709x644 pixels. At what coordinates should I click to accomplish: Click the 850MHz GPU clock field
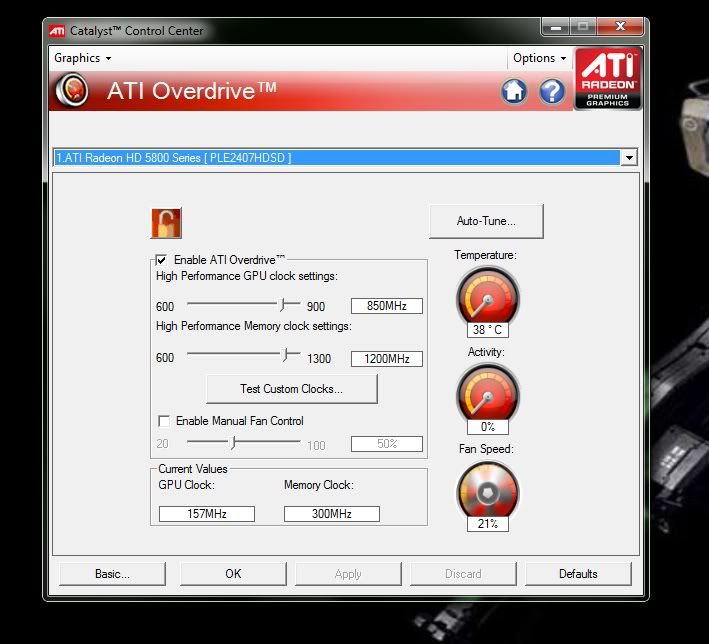click(387, 306)
